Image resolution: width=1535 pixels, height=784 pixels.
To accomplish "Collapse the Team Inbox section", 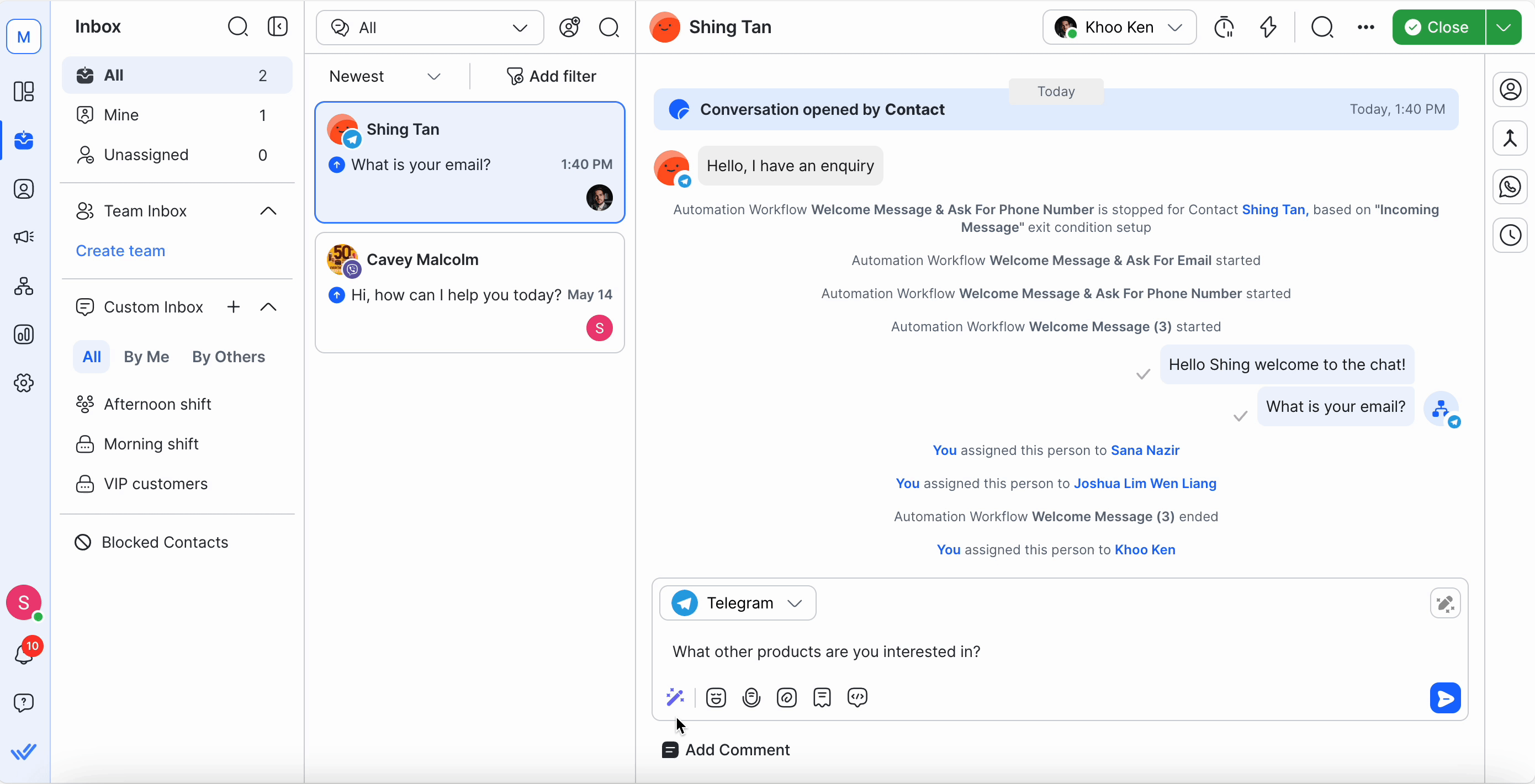I will pyautogui.click(x=268, y=211).
